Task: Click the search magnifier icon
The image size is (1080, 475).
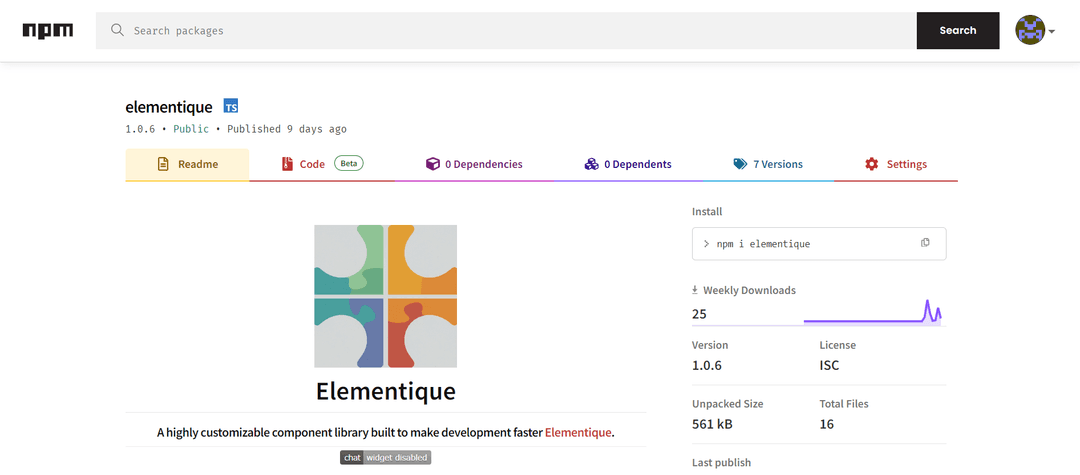Action: tap(117, 30)
